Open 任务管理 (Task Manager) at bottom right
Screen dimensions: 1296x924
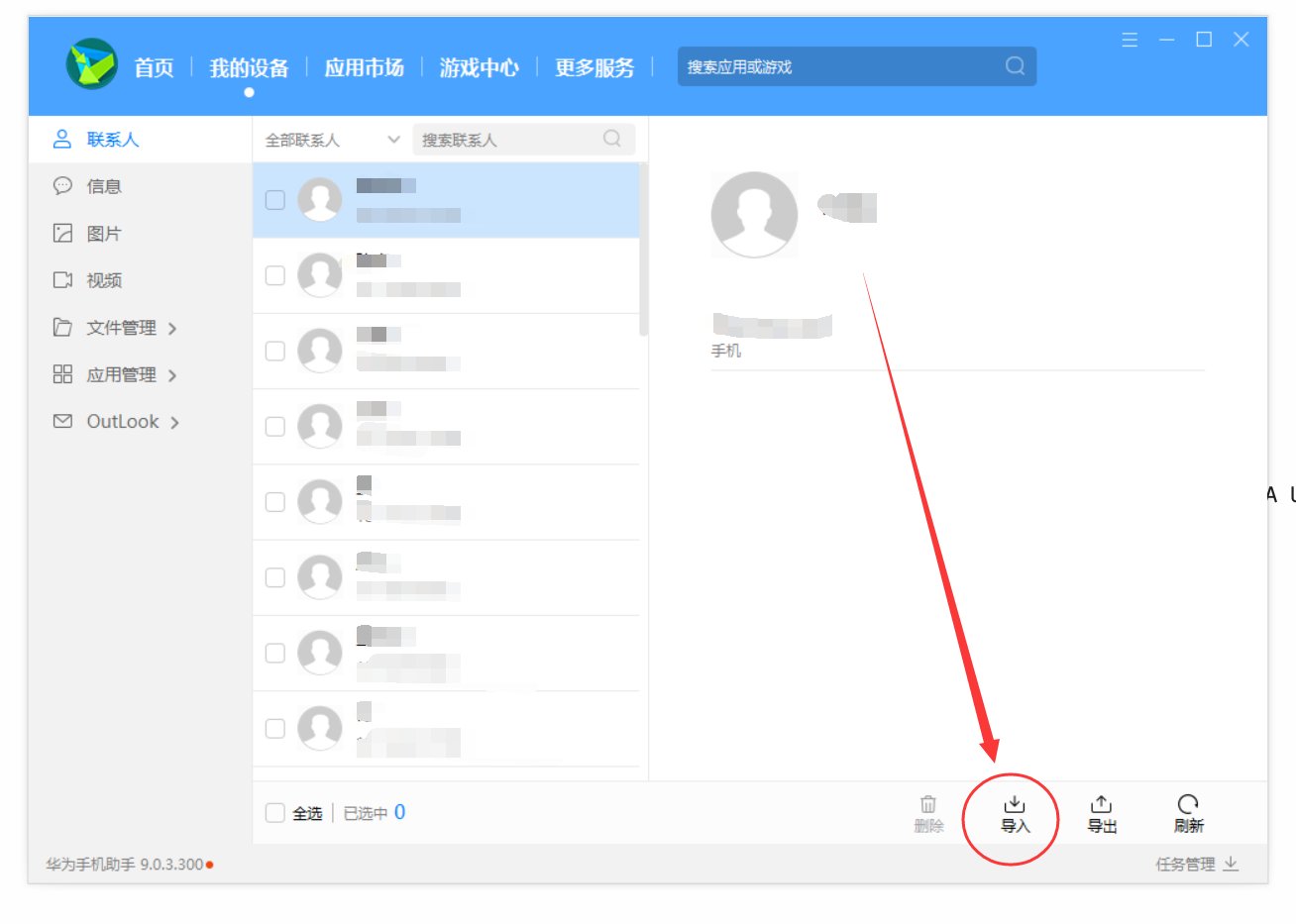point(1185,863)
